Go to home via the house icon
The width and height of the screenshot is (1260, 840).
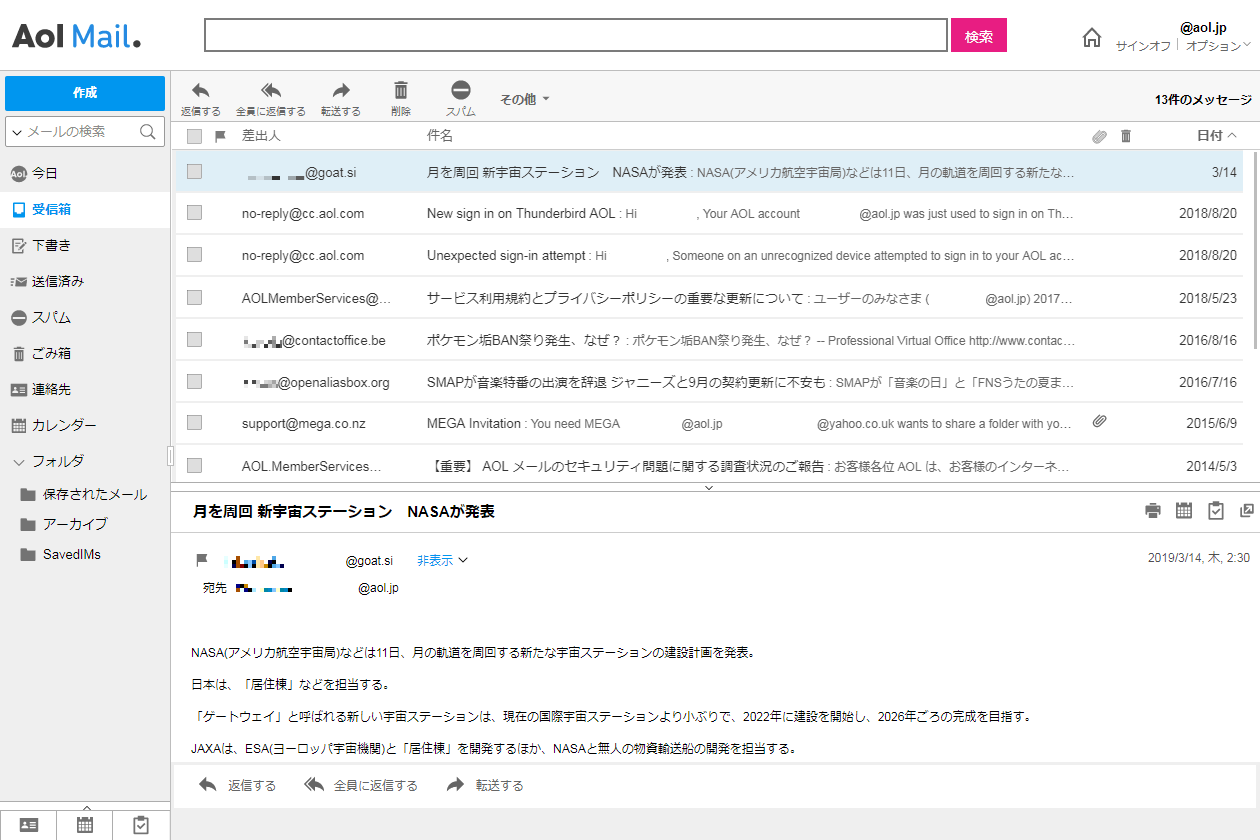coord(1092,38)
